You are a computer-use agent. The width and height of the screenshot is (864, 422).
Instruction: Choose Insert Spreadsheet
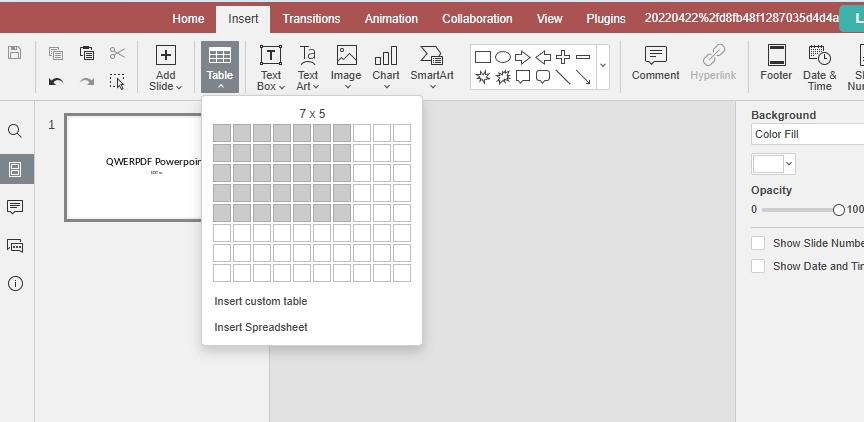tap(261, 327)
